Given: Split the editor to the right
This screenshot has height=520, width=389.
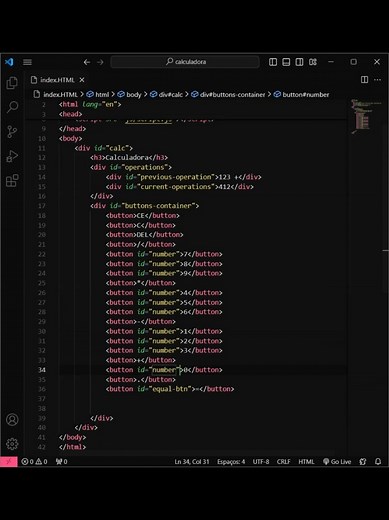Looking at the screenshot, I should pyautogui.click(x=364, y=80).
